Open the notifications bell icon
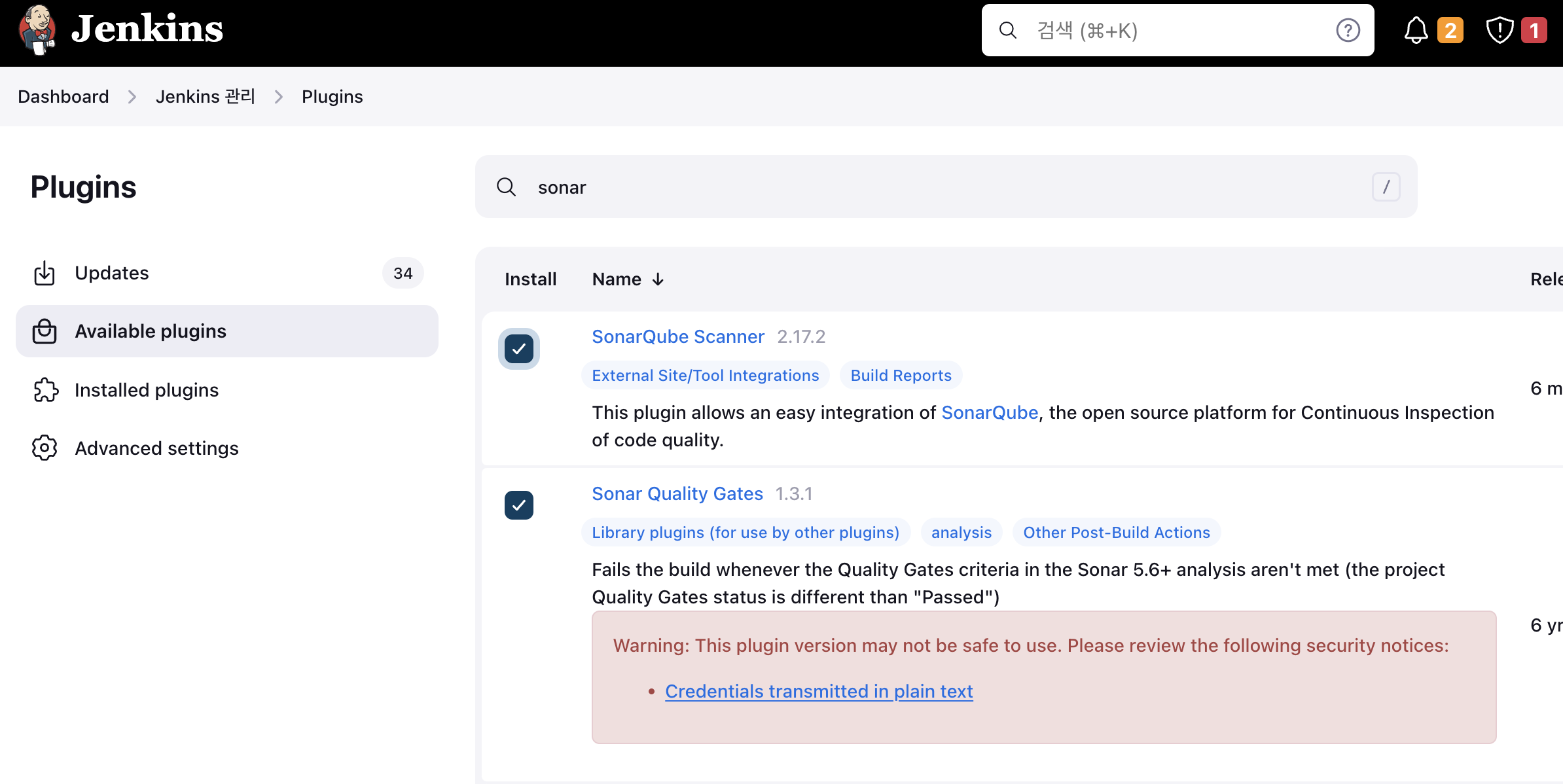The width and height of the screenshot is (1563, 784). click(1416, 29)
